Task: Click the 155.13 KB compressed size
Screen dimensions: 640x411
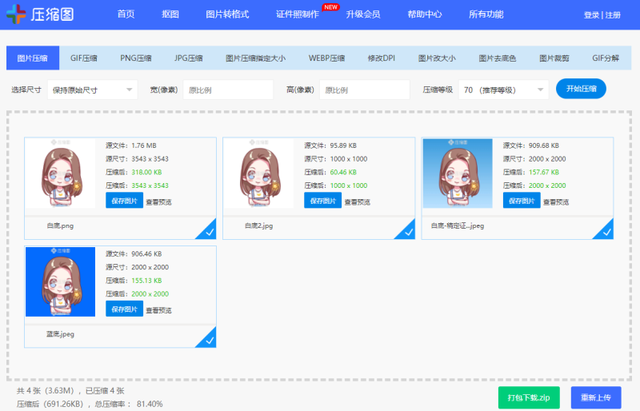Action: [x=147, y=280]
